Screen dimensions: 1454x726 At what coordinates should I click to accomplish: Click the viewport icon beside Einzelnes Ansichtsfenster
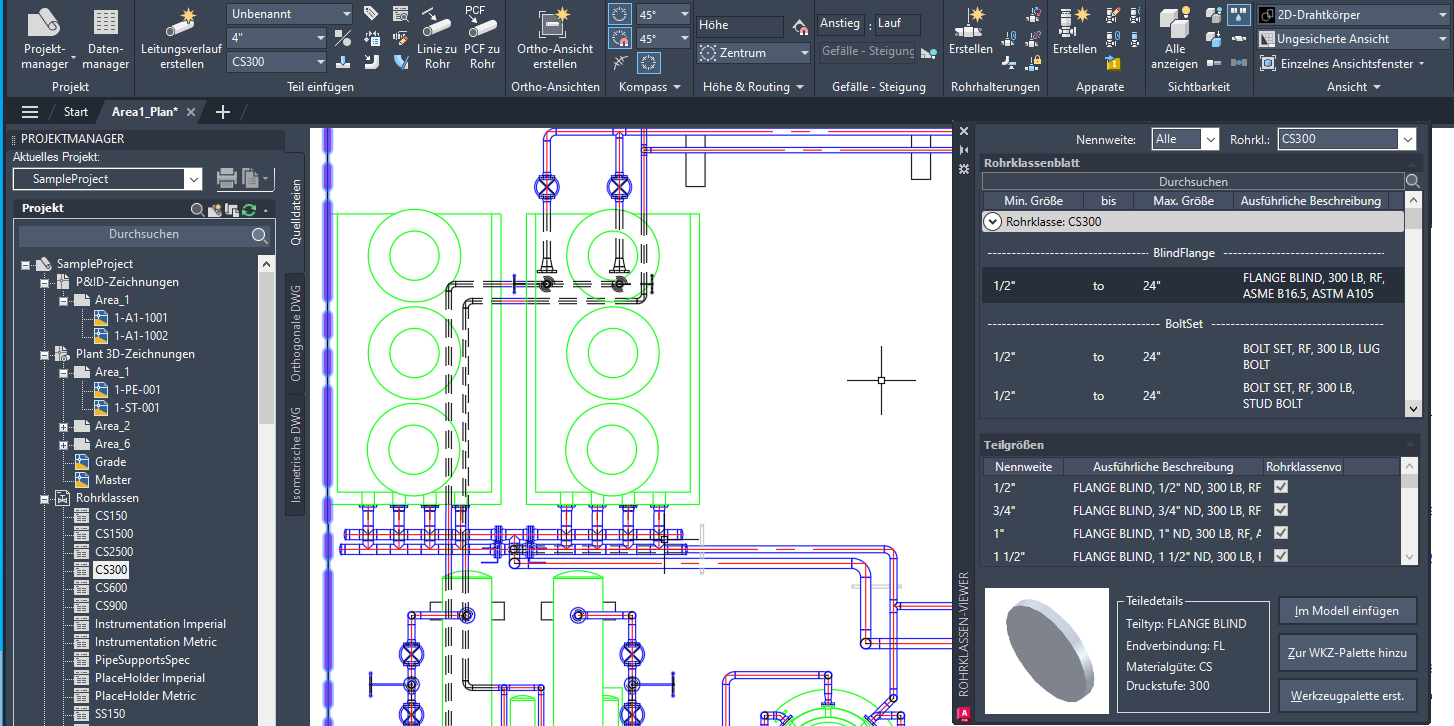[x=1267, y=63]
